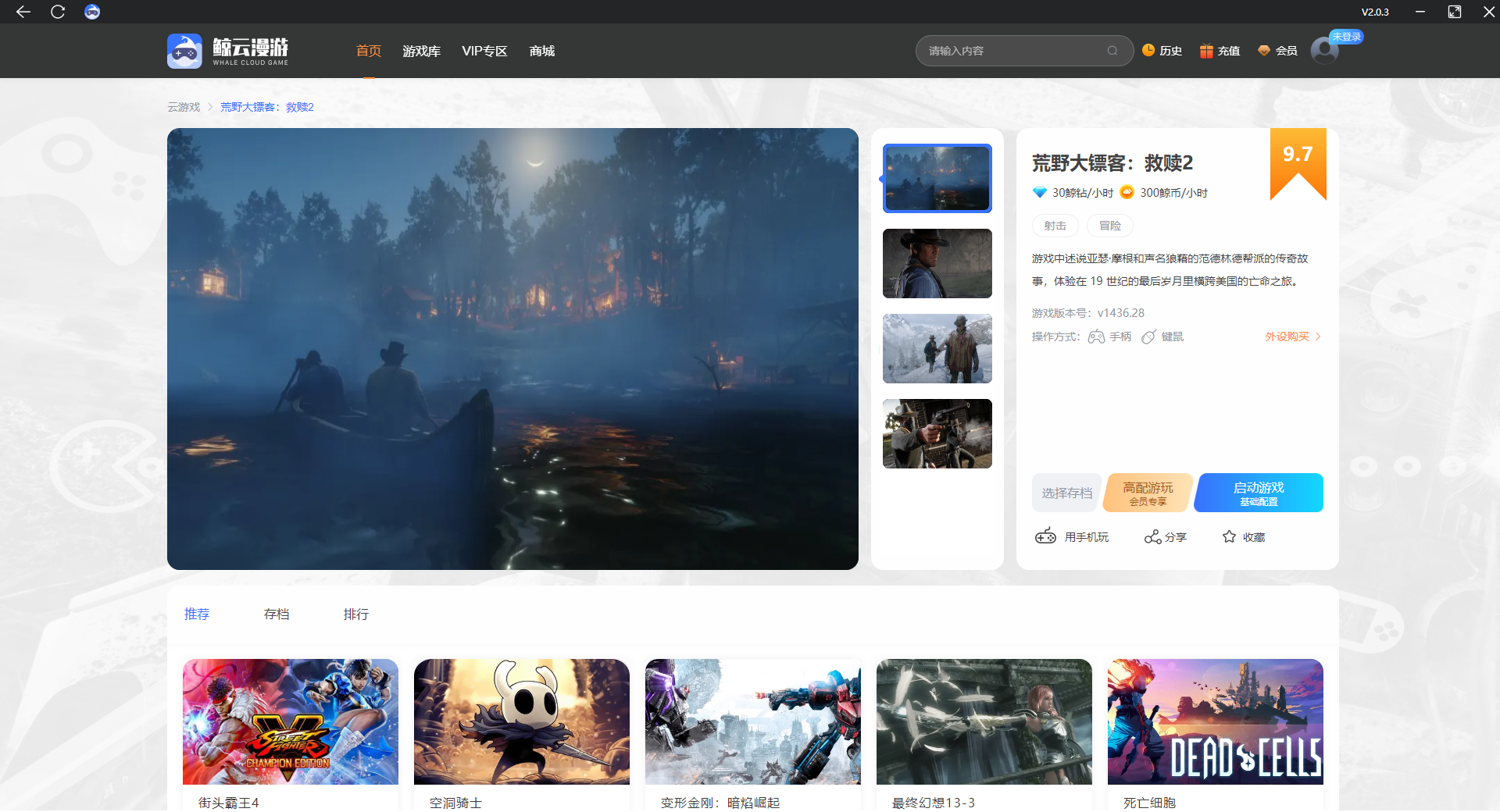Image resolution: width=1500 pixels, height=812 pixels.
Task: Open the 死亡细胞 game card
Action: pyautogui.click(x=1216, y=735)
